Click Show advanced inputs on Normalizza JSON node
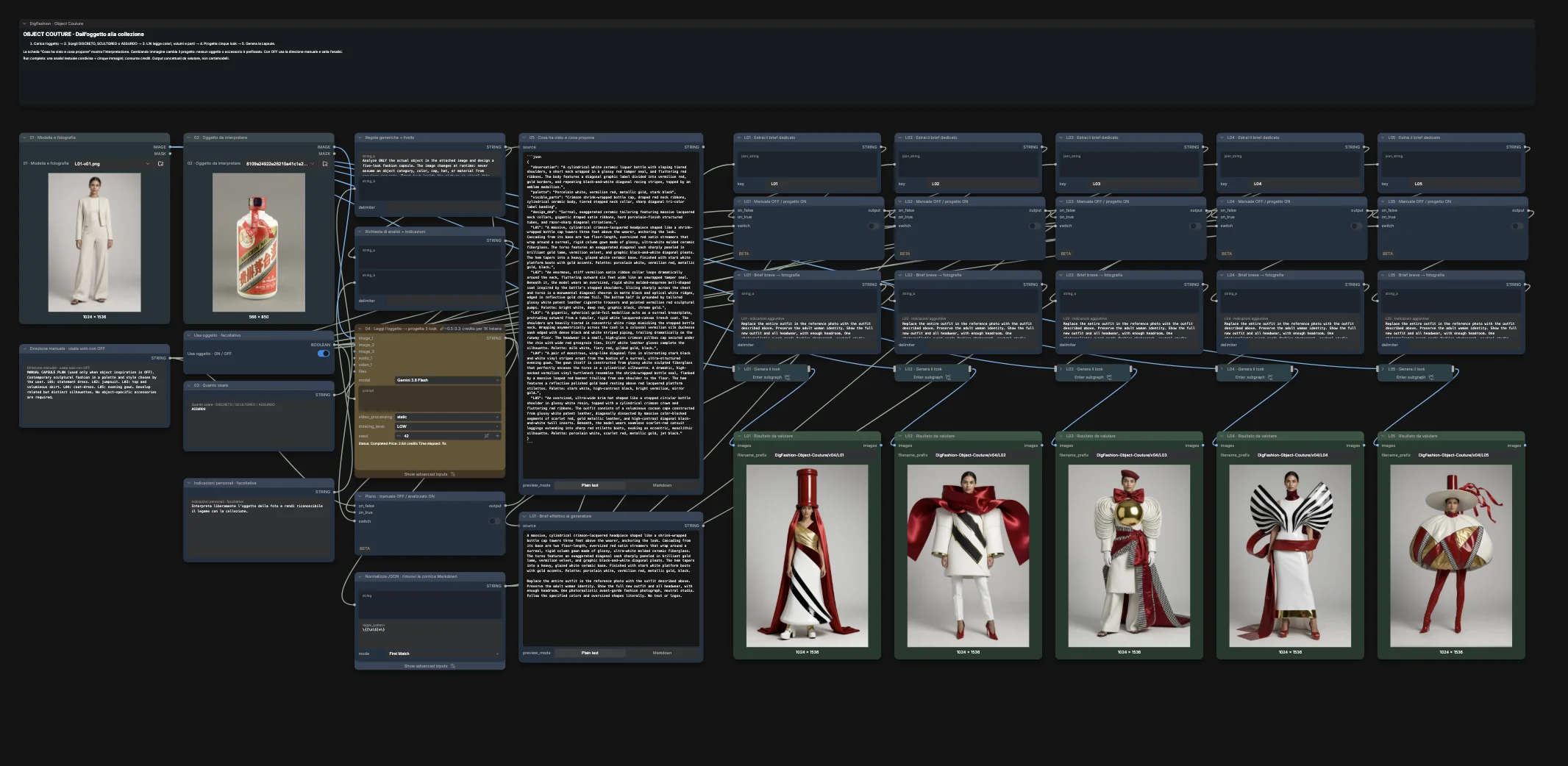The height and width of the screenshot is (766, 1568). (430, 666)
